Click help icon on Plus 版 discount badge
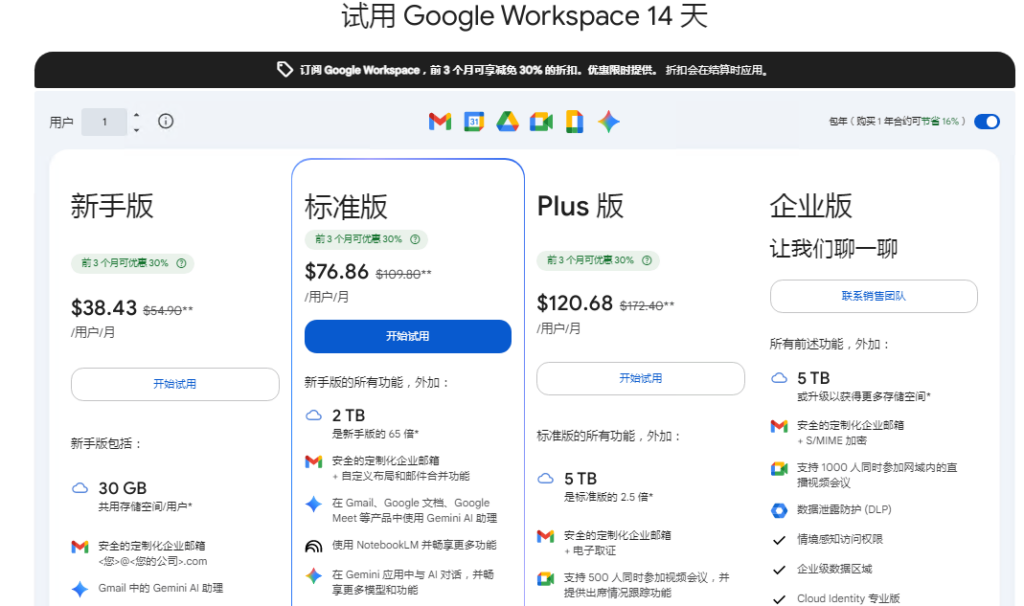This screenshot has height=606, width=1024. pos(647,260)
